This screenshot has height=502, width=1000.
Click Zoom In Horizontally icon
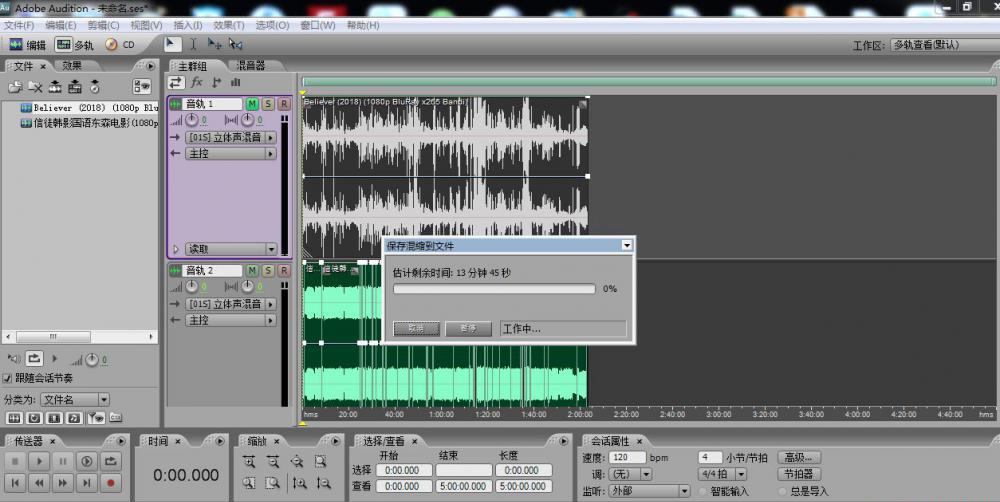click(x=249, y=461)
